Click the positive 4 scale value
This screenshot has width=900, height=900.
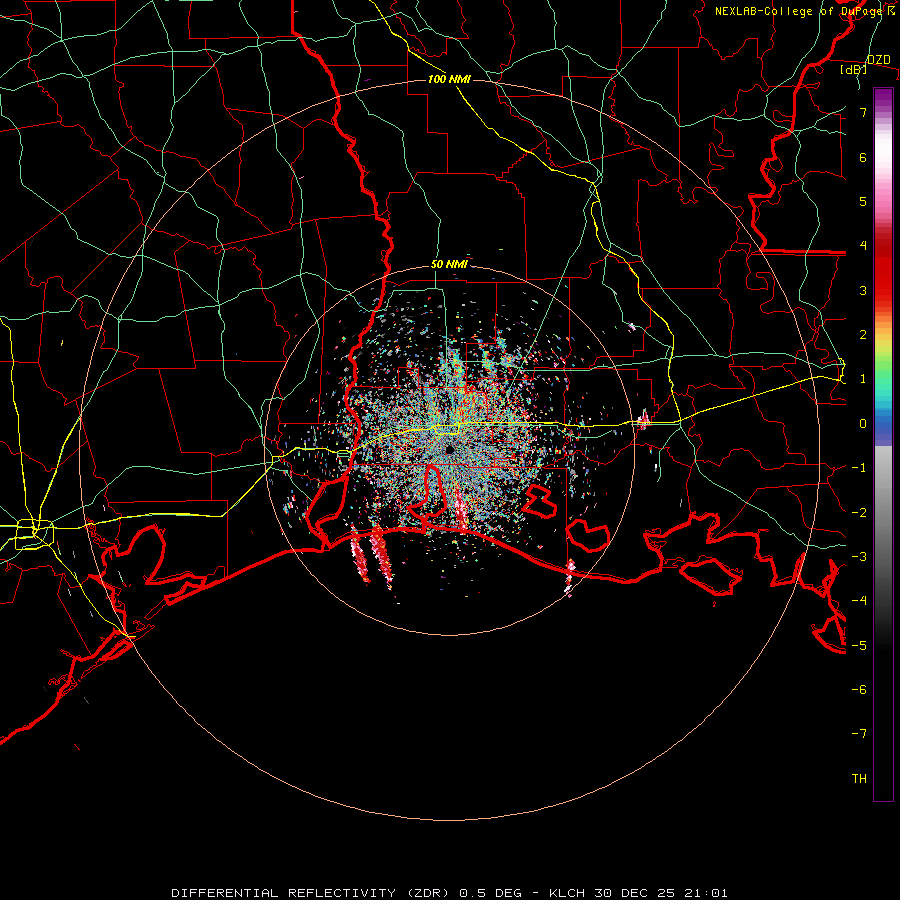(863, 246)
